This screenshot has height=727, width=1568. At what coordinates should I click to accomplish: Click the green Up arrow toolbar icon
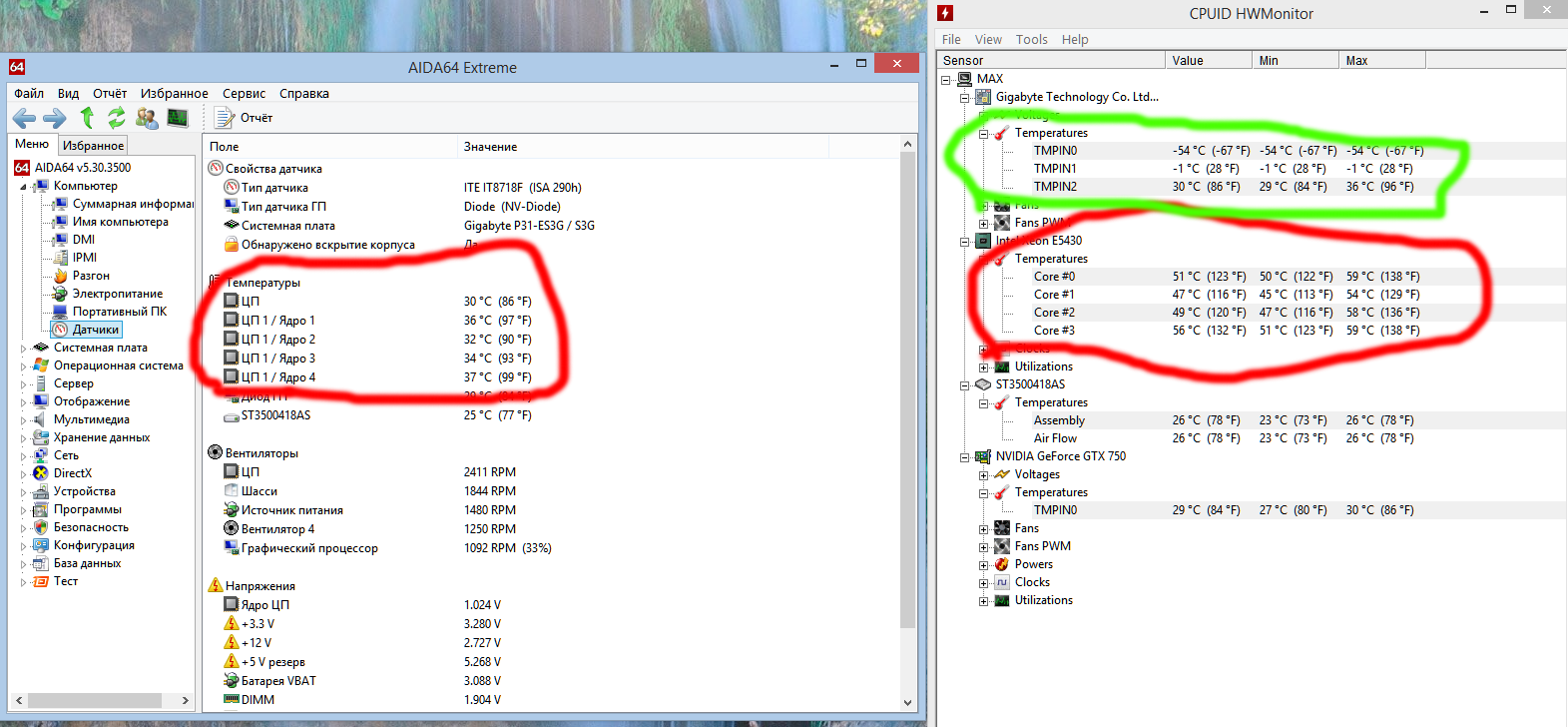[x=87, y=118]
